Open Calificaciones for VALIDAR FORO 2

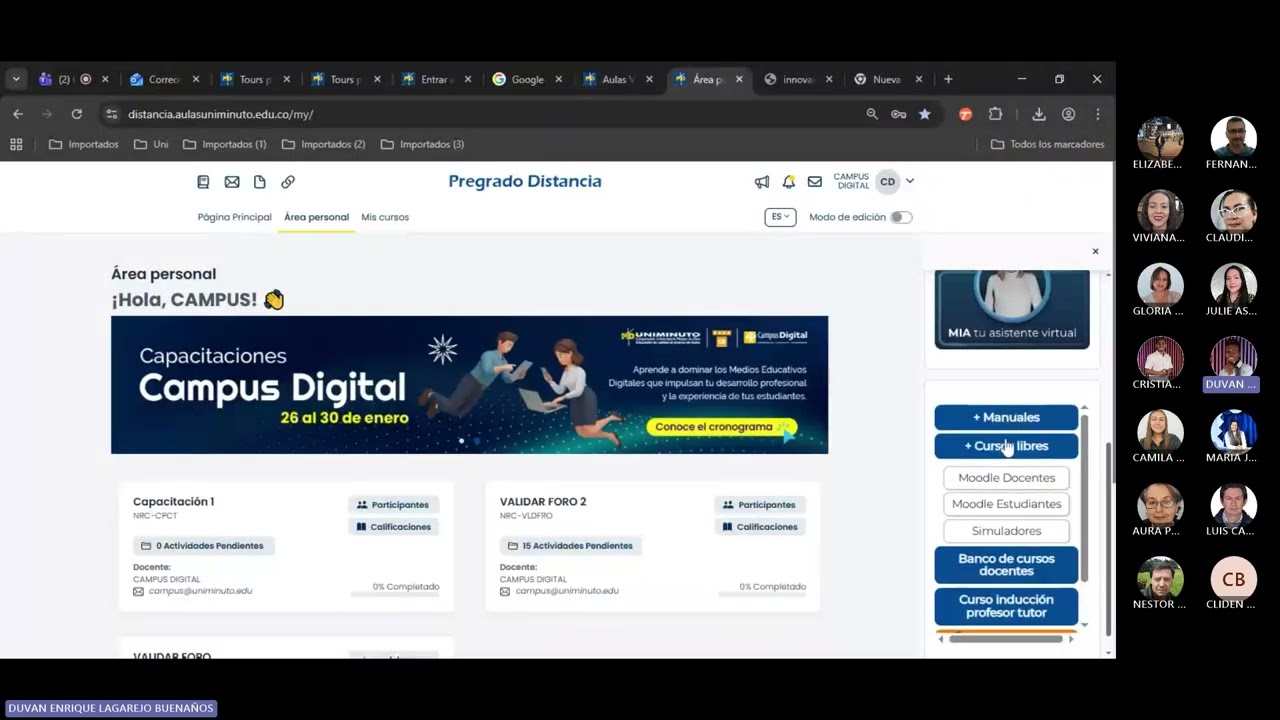coord(759,527)
